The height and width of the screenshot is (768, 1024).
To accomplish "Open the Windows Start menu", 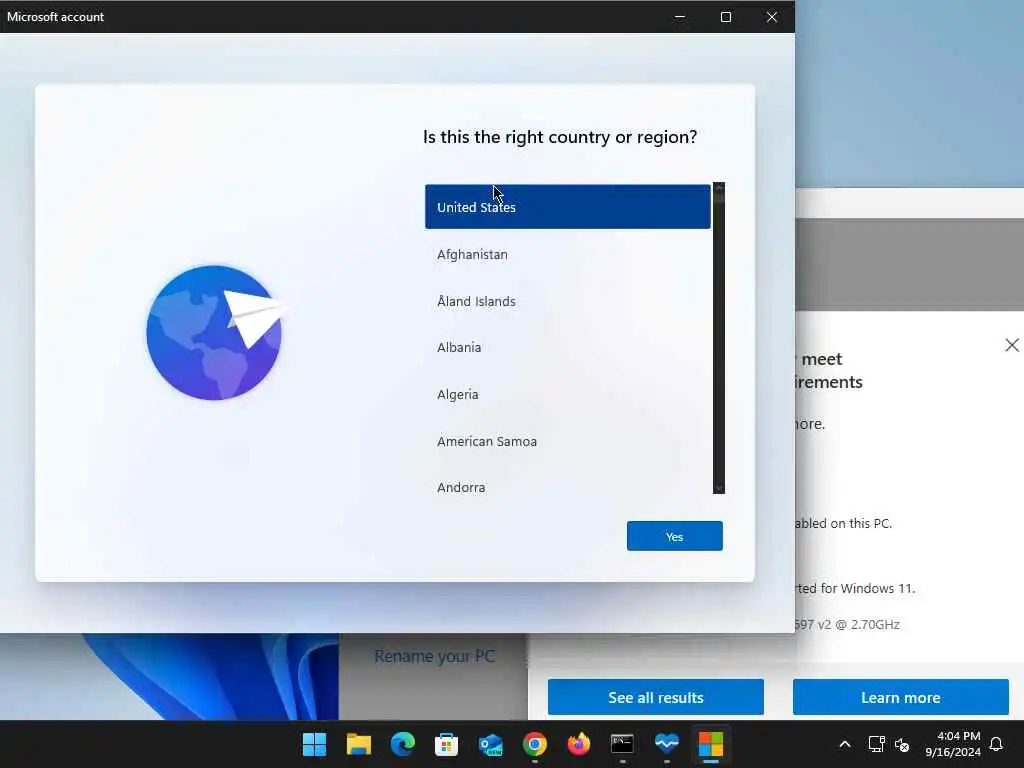I will (x=315, y=744).
